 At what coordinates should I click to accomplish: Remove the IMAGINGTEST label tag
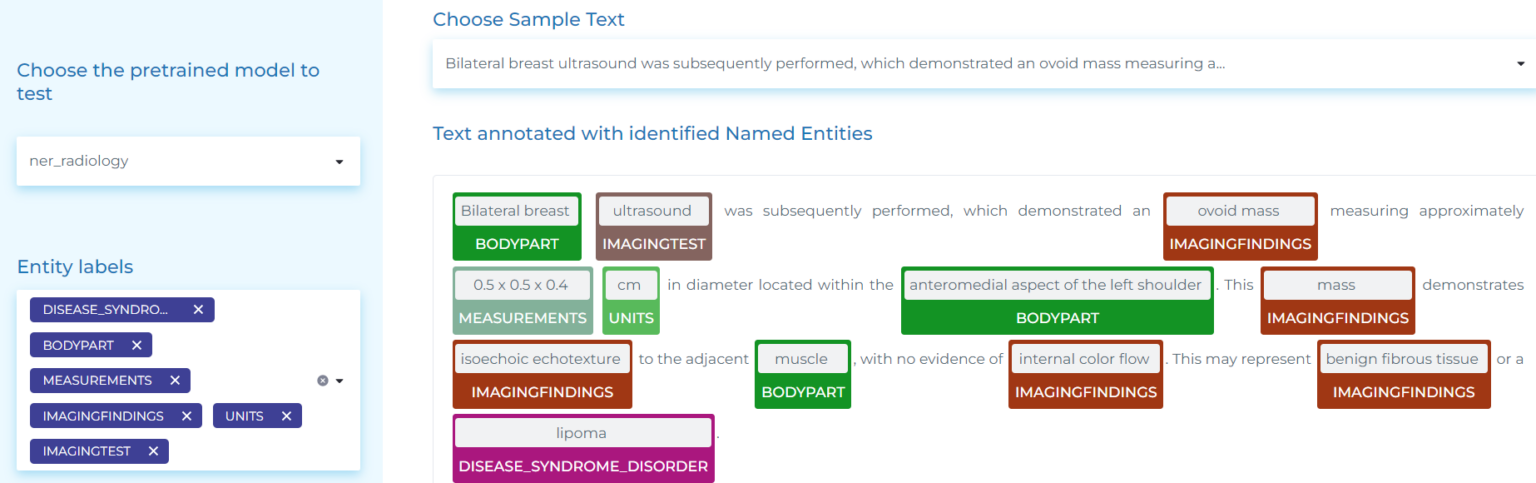[153, 451]
